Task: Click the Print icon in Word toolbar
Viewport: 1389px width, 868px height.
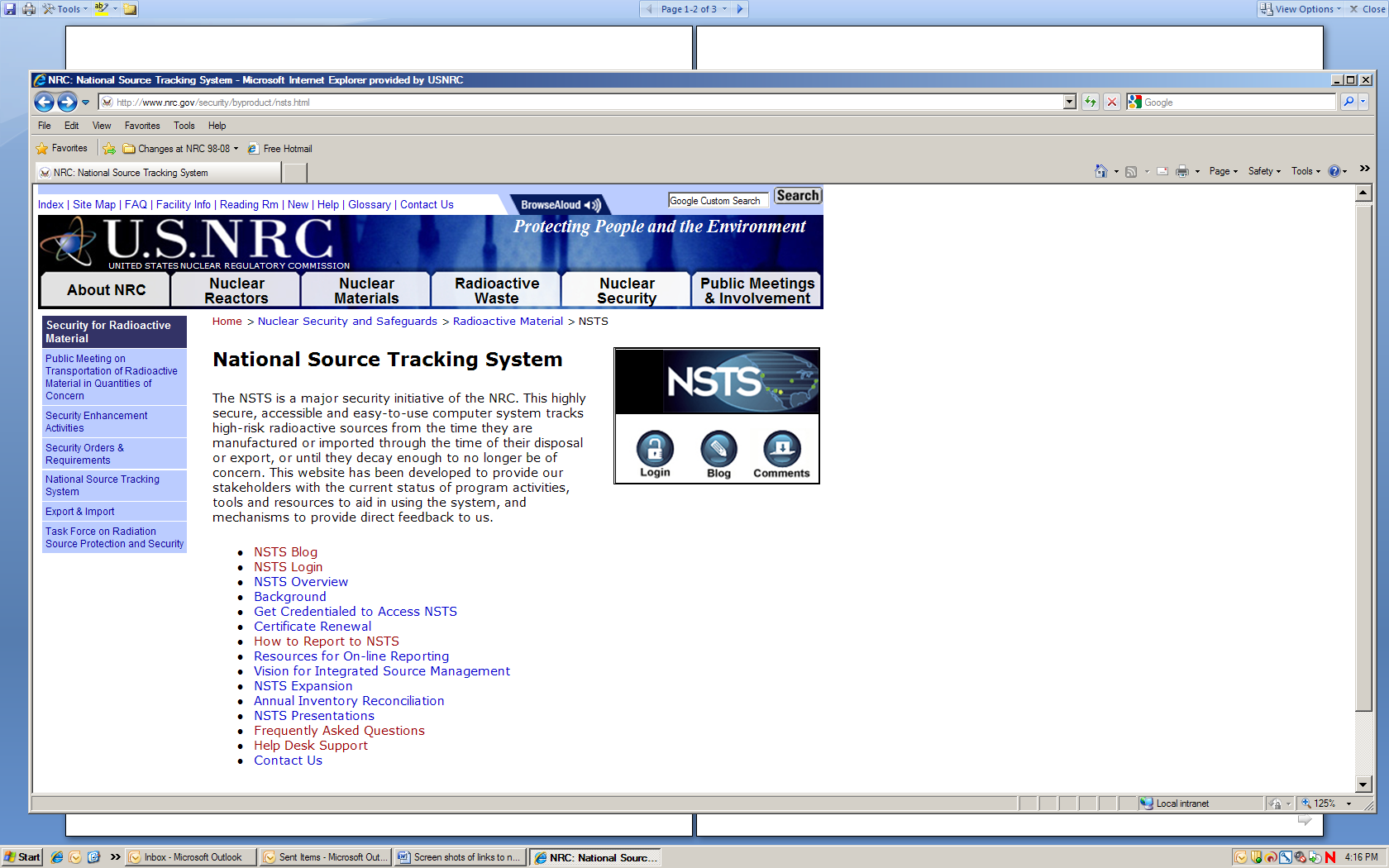Action: [x=29, y=9]
